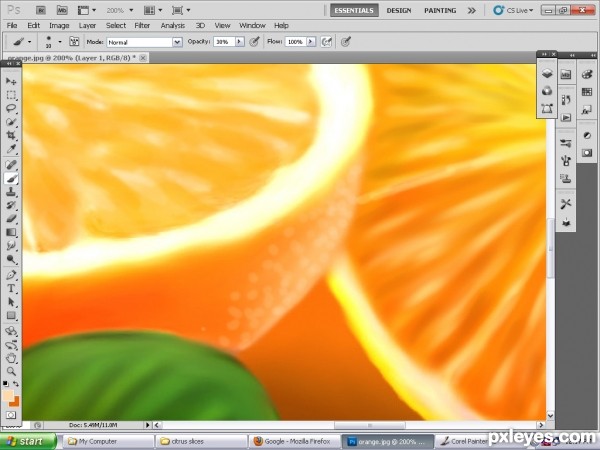This screenshot has height=450, width=600.
Task: Open the Layer menu
Action: [87, 26]
